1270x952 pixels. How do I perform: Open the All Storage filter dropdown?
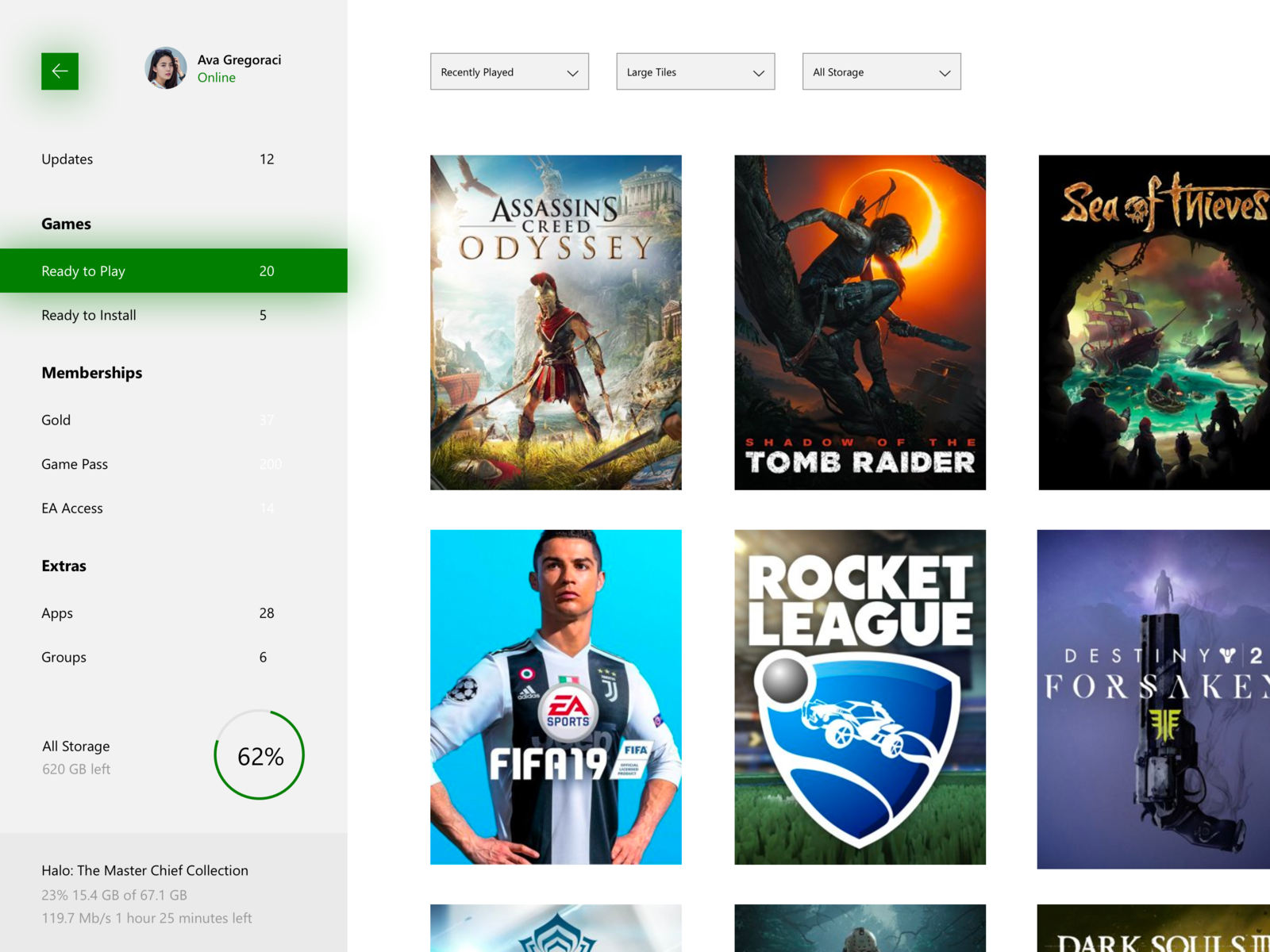click(881, 71)
